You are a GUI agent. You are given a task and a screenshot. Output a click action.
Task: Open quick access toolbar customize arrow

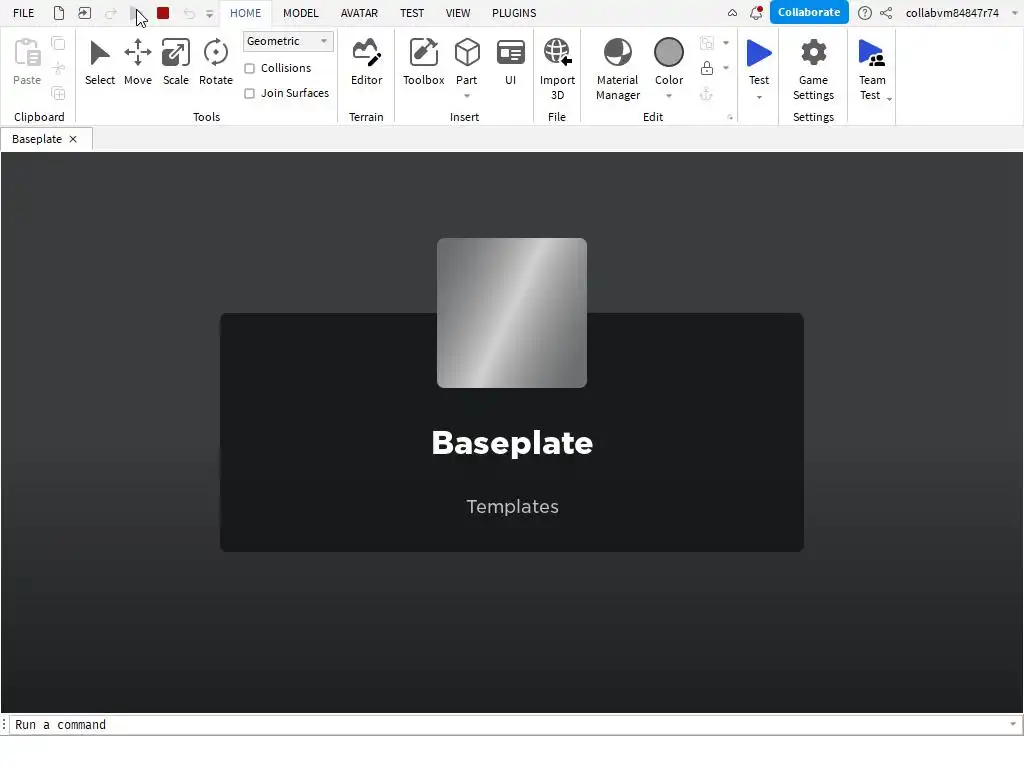click(x=210, y=14)
